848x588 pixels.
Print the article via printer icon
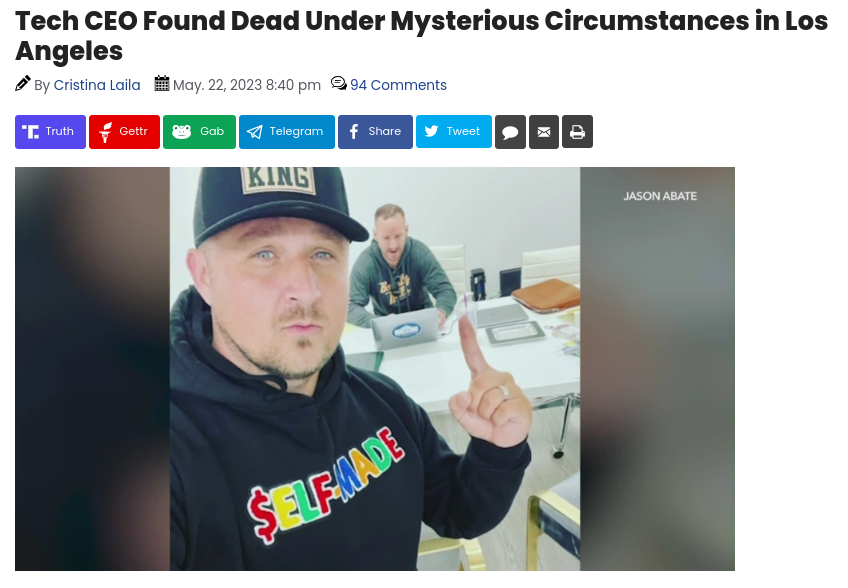(x=577, y=131)
